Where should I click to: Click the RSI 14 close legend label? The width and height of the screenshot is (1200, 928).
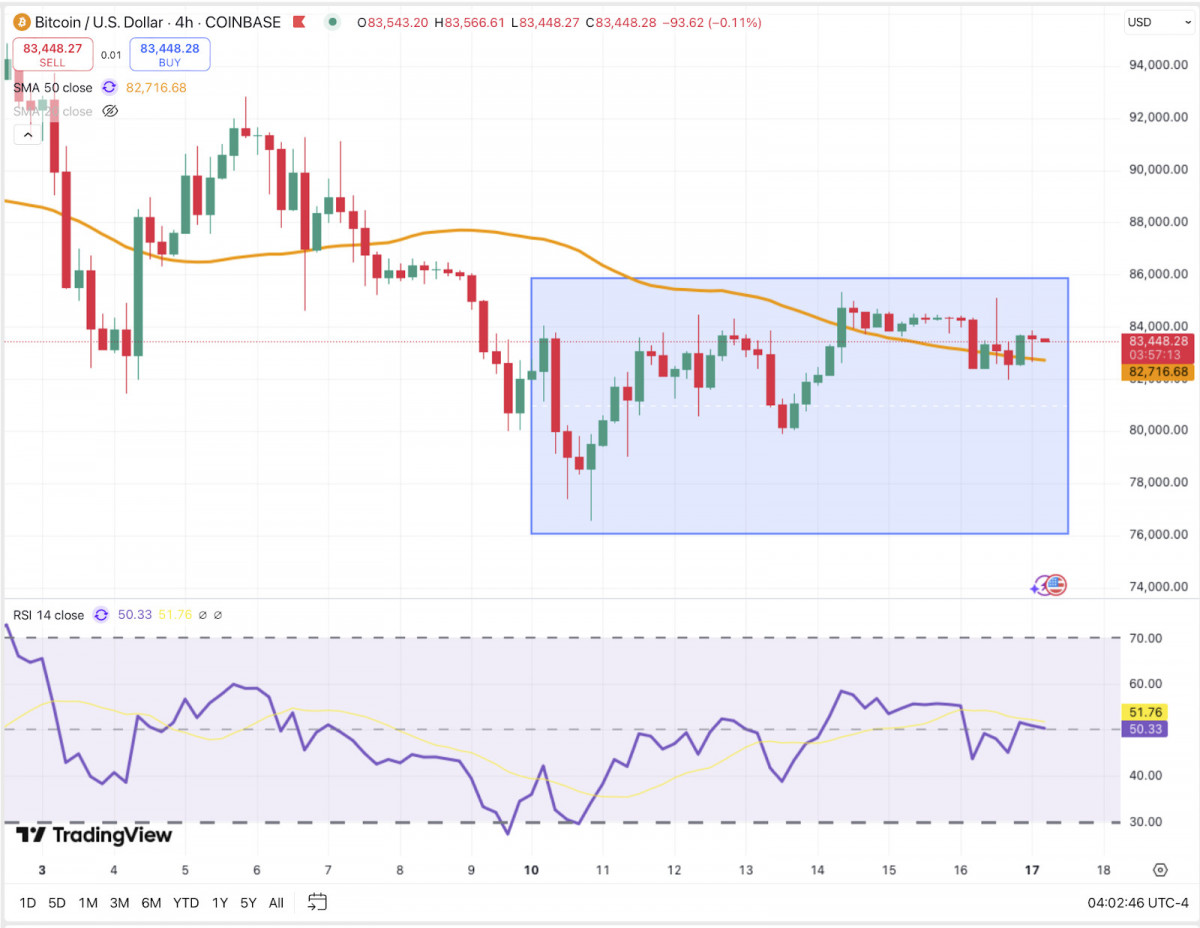(49, 615)
